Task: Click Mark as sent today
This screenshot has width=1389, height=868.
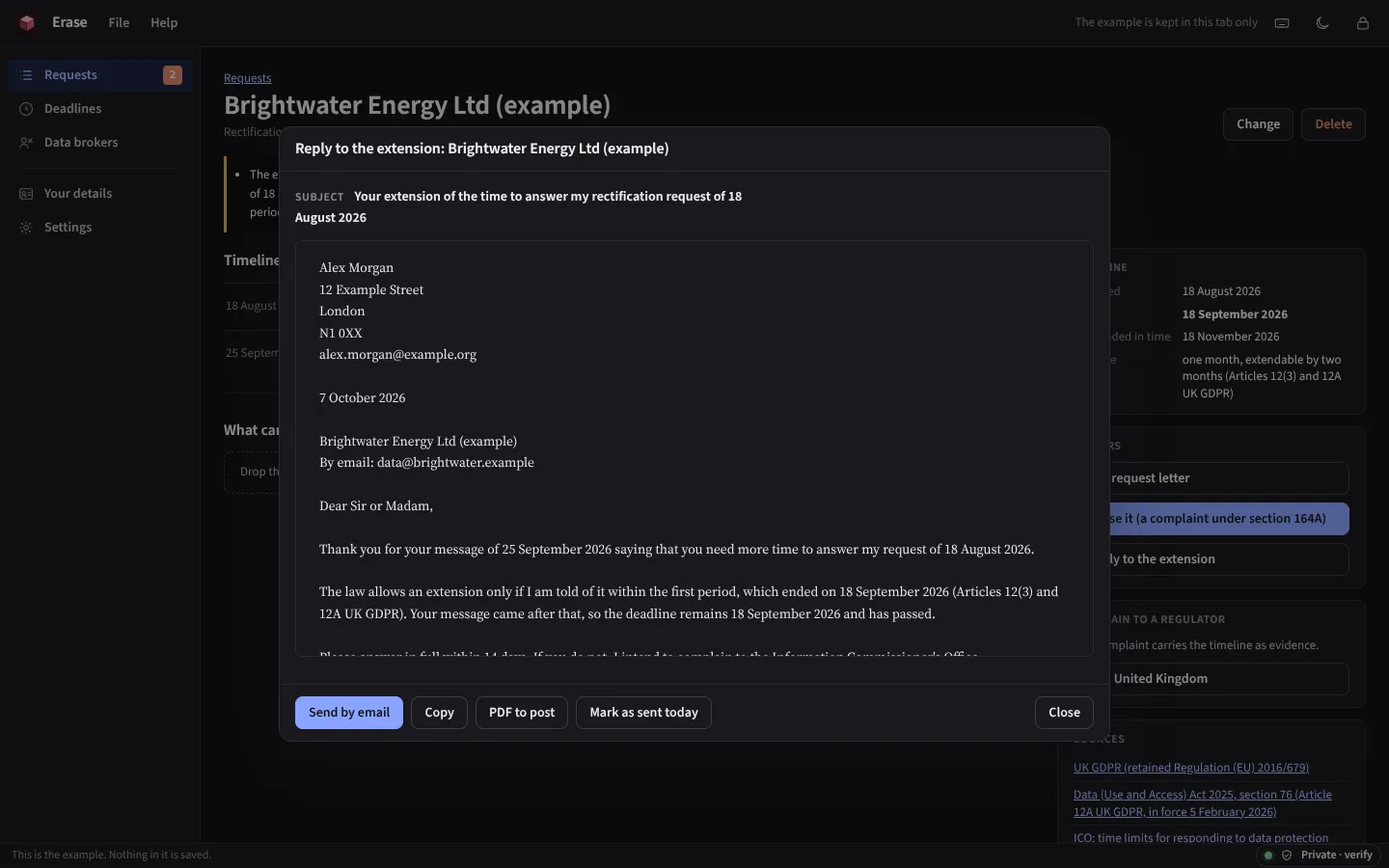Action: (x=643, y=713)
